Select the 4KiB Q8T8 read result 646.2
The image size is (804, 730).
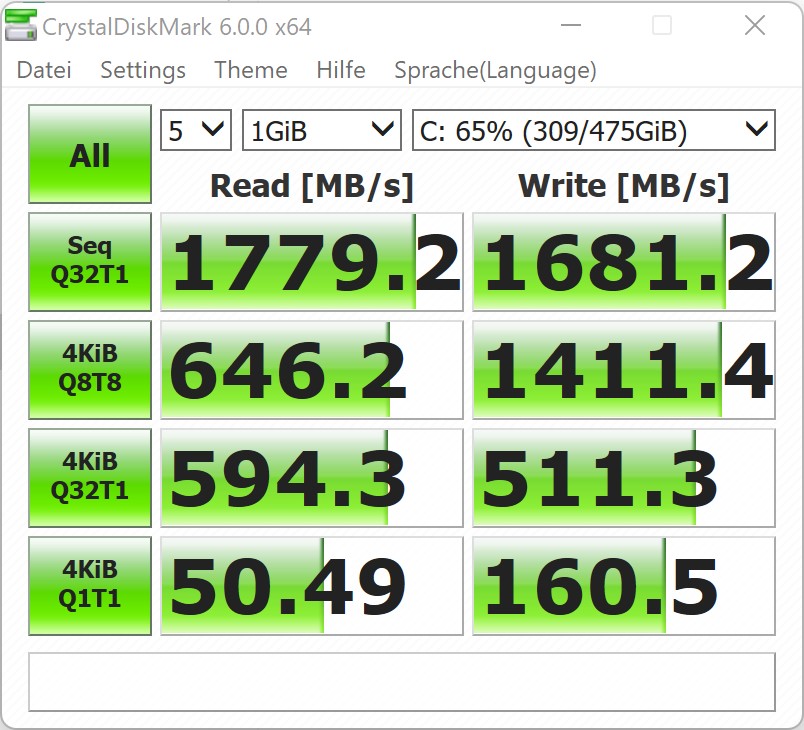coord(312,370)
